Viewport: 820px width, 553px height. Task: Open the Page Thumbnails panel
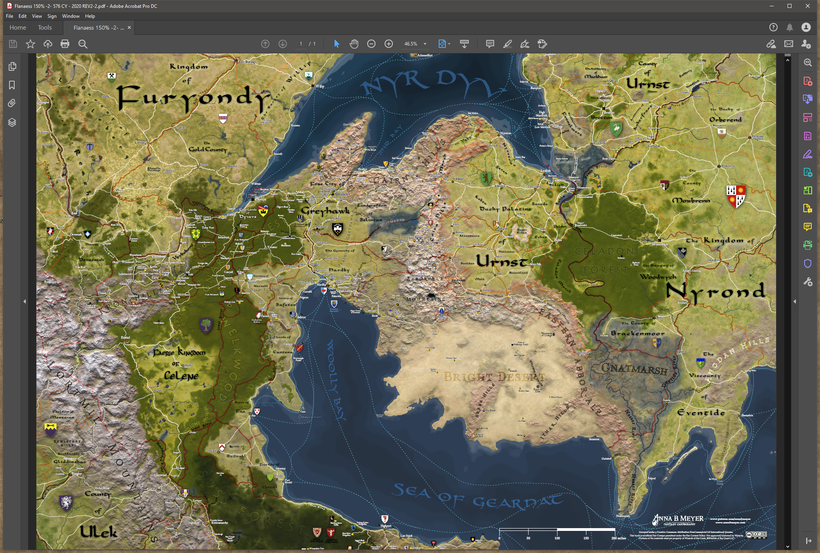pyautogui.click(x=12, y=66)
